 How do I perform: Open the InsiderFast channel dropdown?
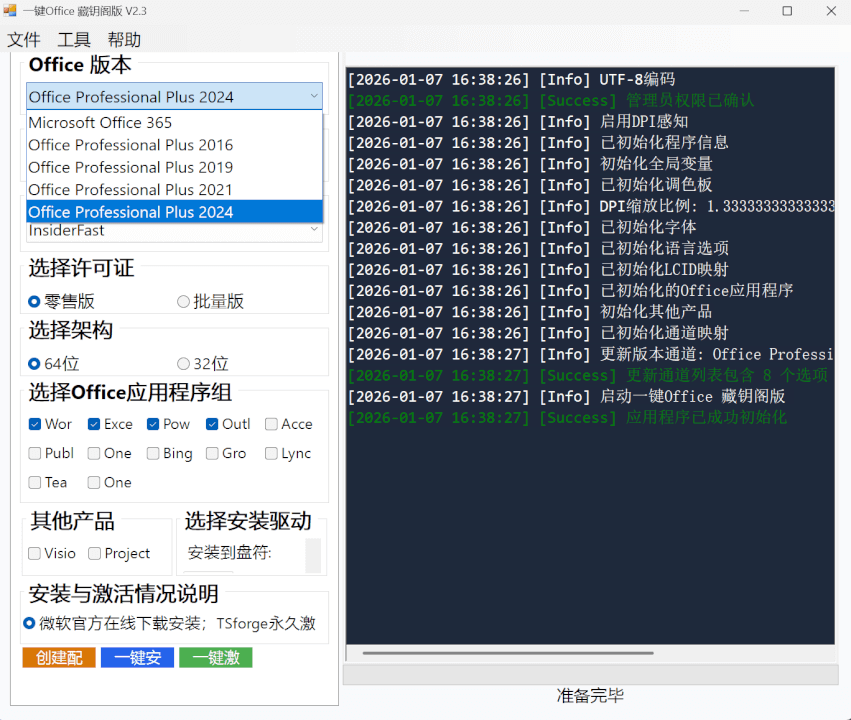(x=314, y=230)
